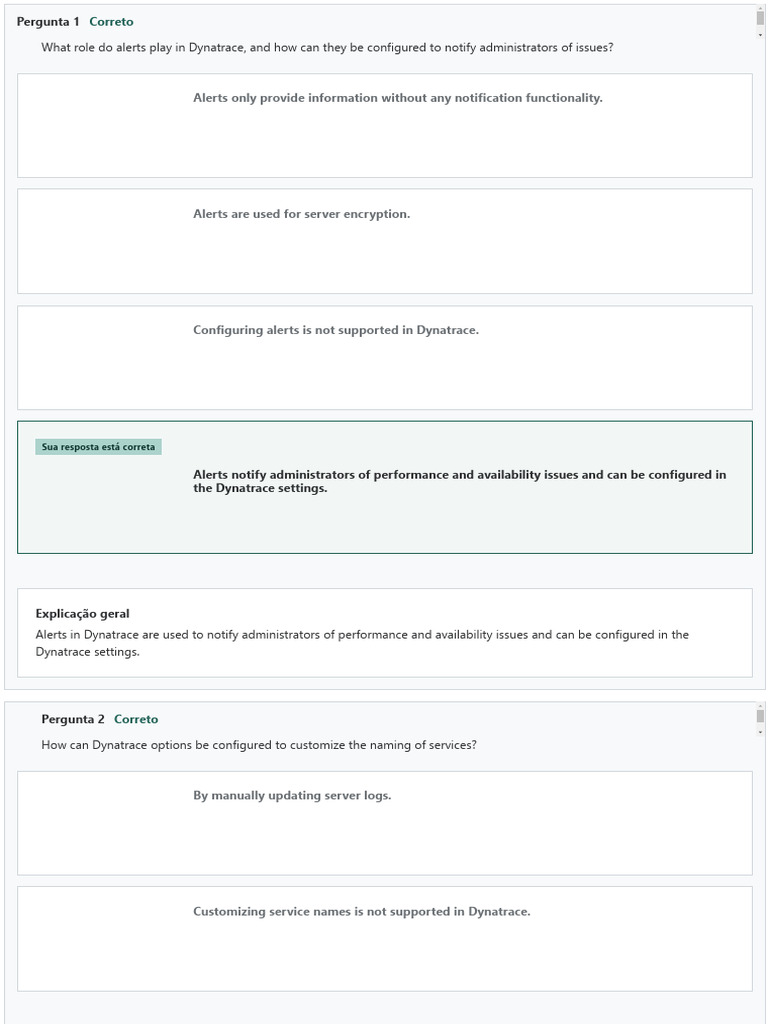Click the Pergunta 1 heading label

coord(48,21)
